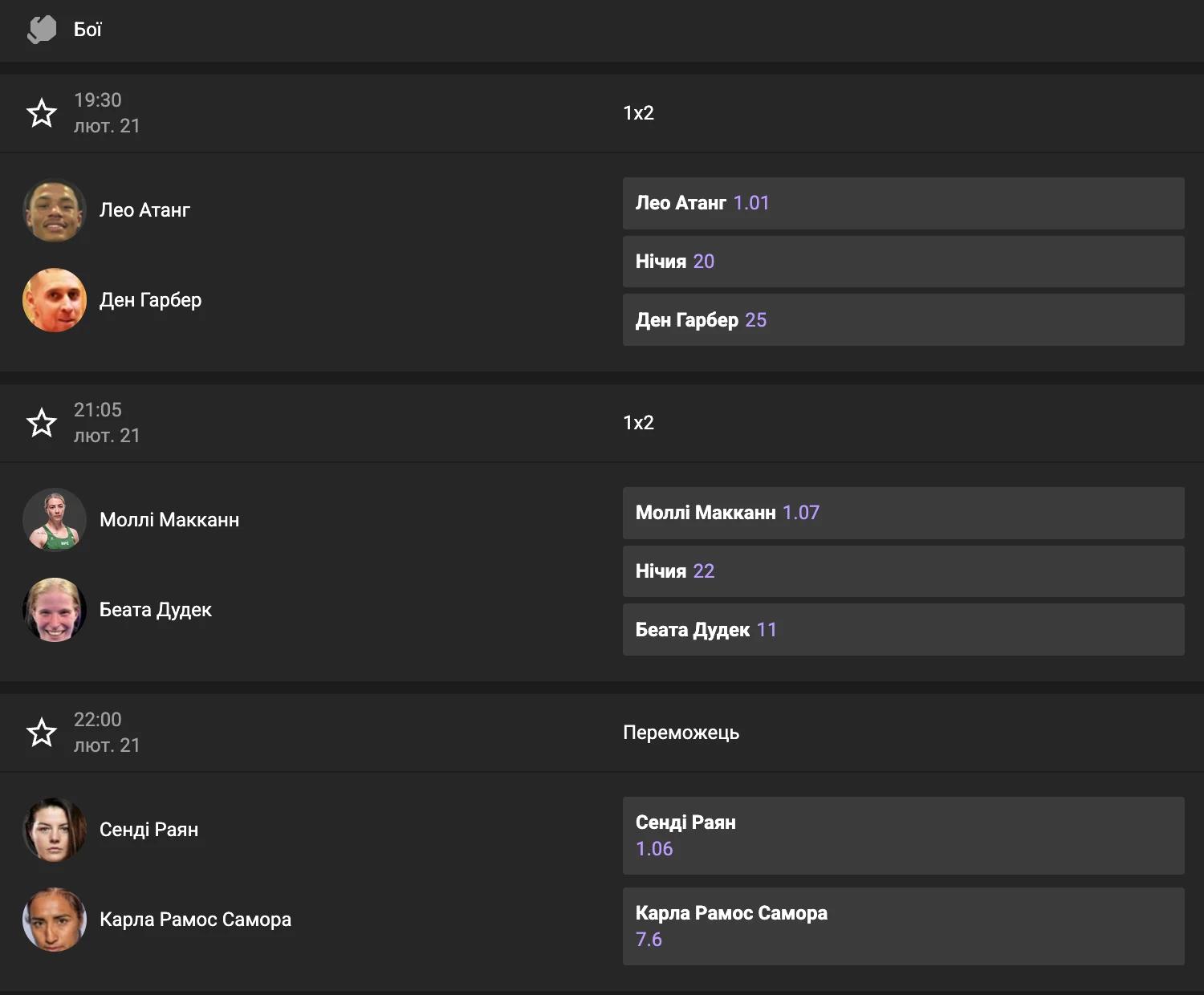
Task: Open the Бої section header
Action: coord(88,30)
